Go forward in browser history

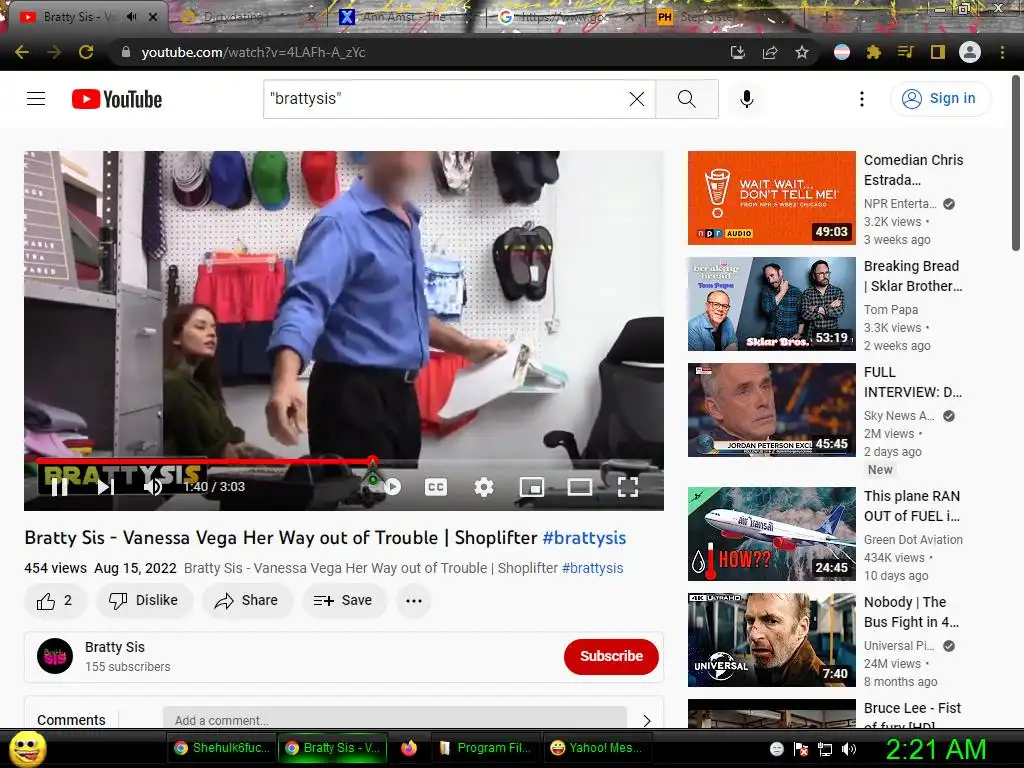[x=54, y=52]
